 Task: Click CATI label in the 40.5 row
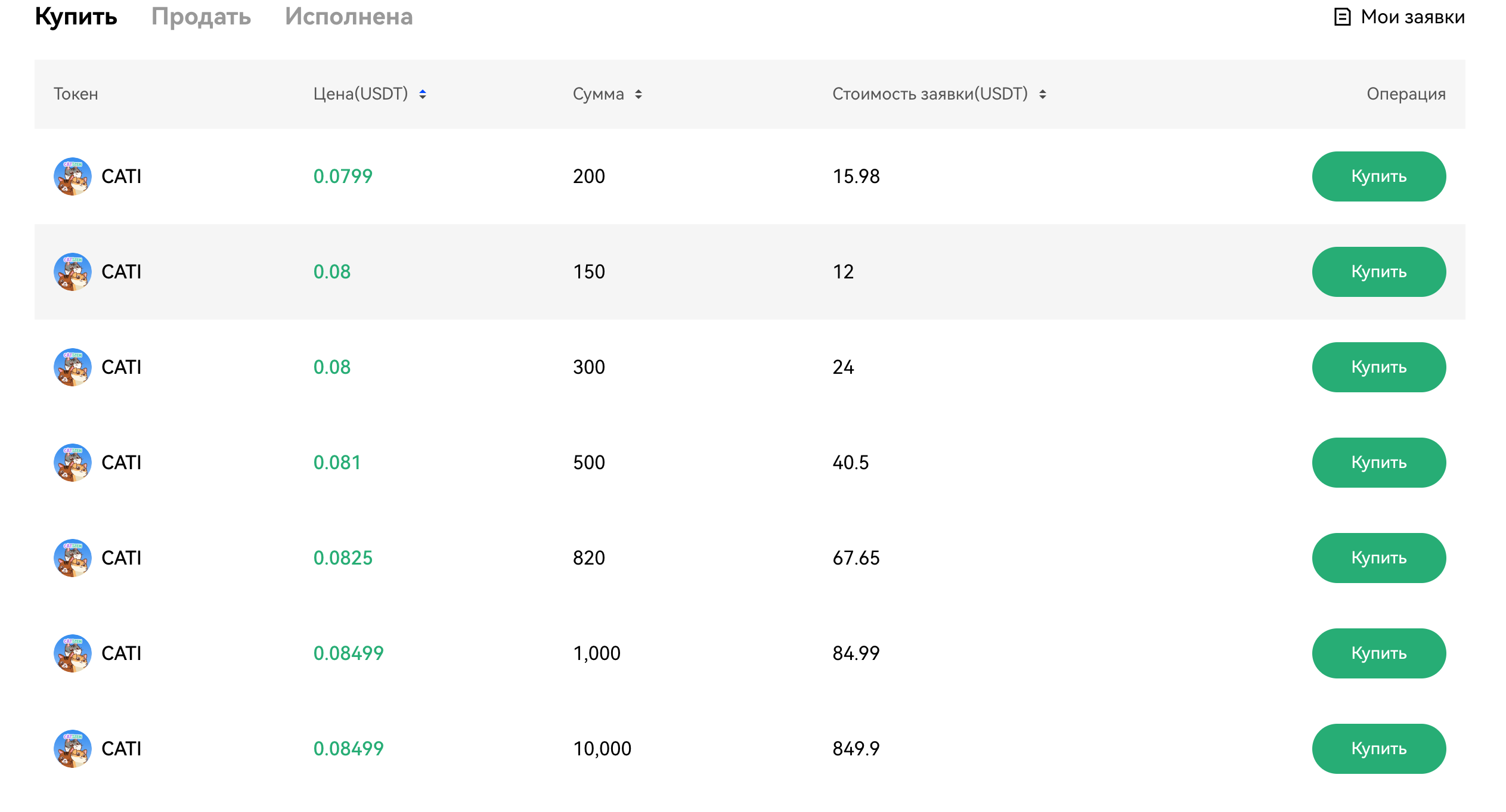coord(122,463)
